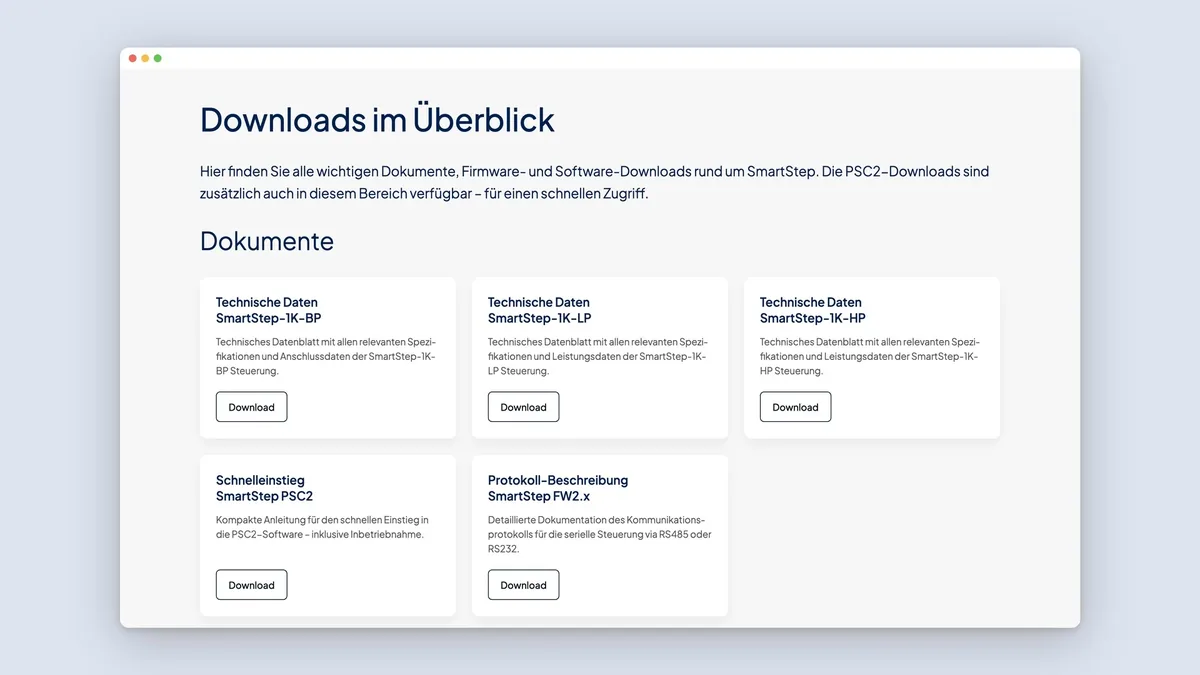Click the green maximize window dot
Viewport: 1200px width, 675px height.
click(x=158, y=58)
